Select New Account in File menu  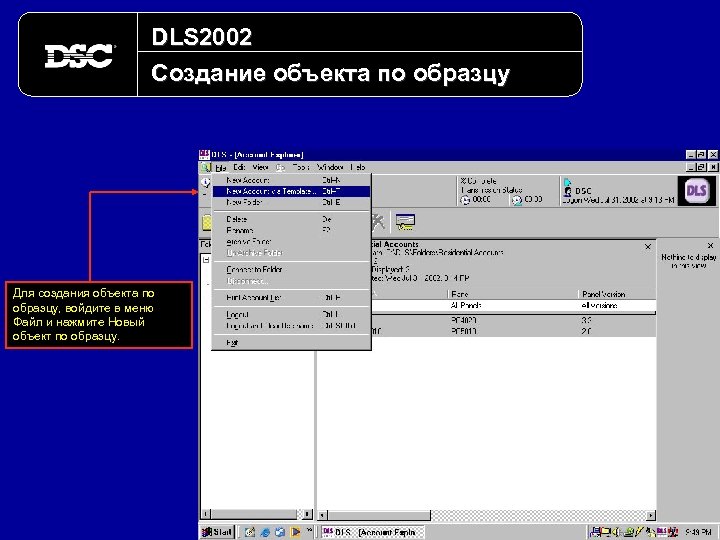291,180
